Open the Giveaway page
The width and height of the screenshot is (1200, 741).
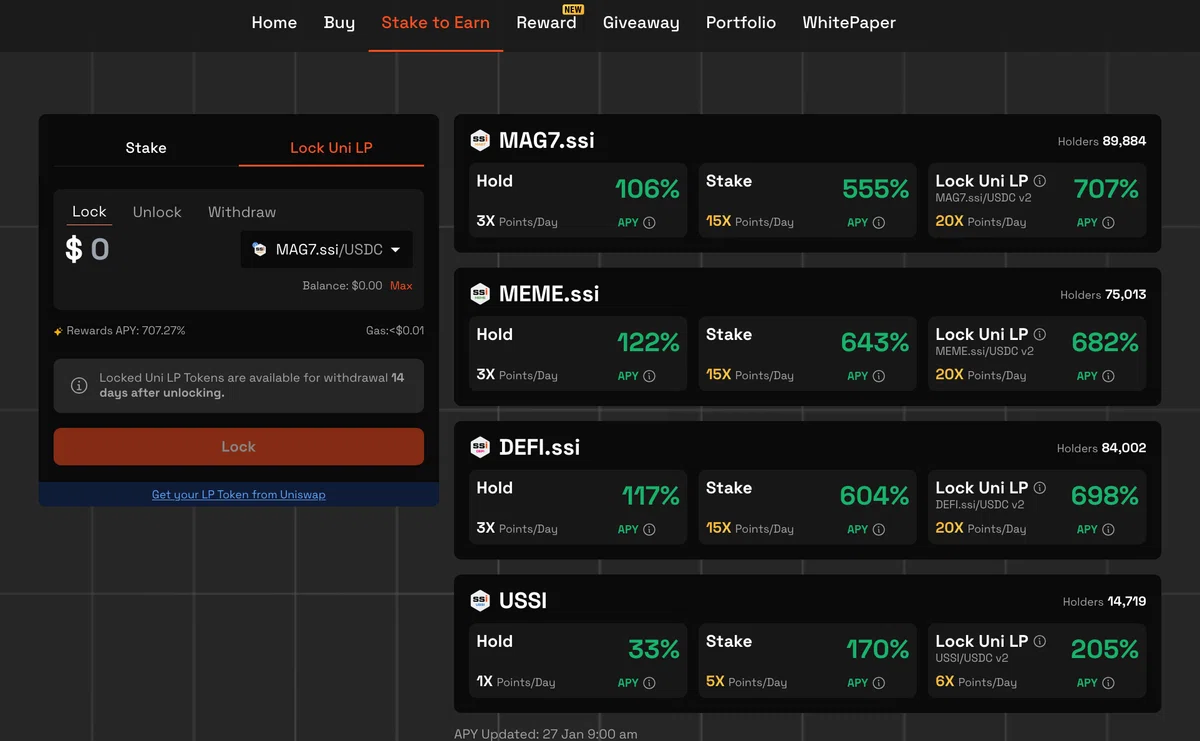tap(641, 22)
